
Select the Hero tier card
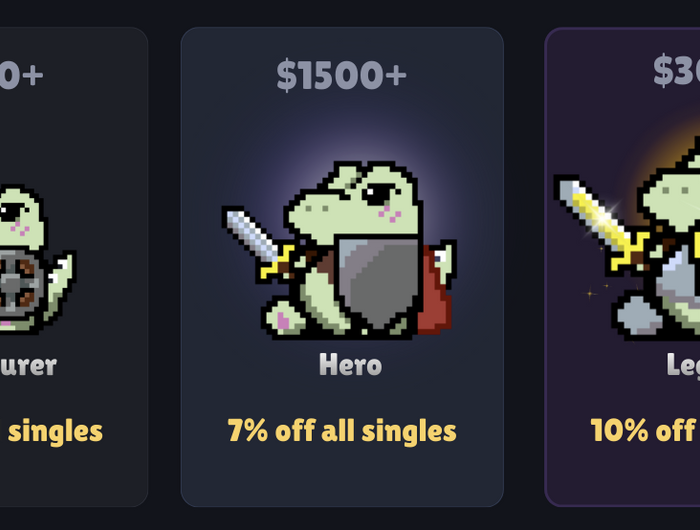[x=342, y=267]
